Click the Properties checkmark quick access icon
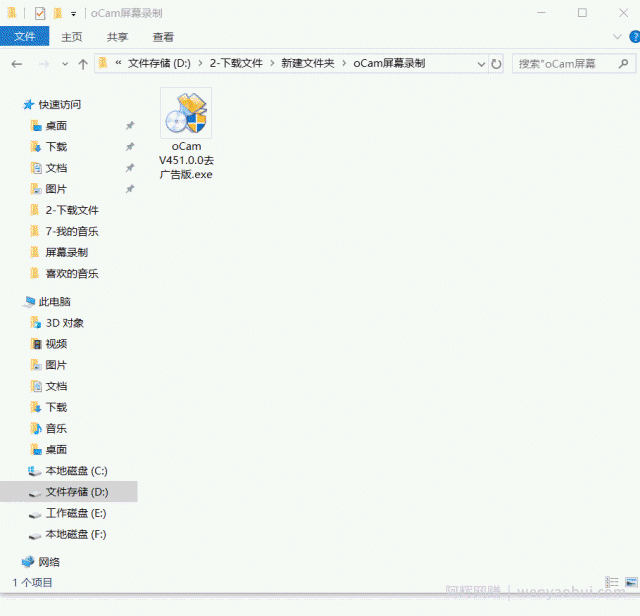The height and width of the screenshot is (616, 640). point(40,13)
